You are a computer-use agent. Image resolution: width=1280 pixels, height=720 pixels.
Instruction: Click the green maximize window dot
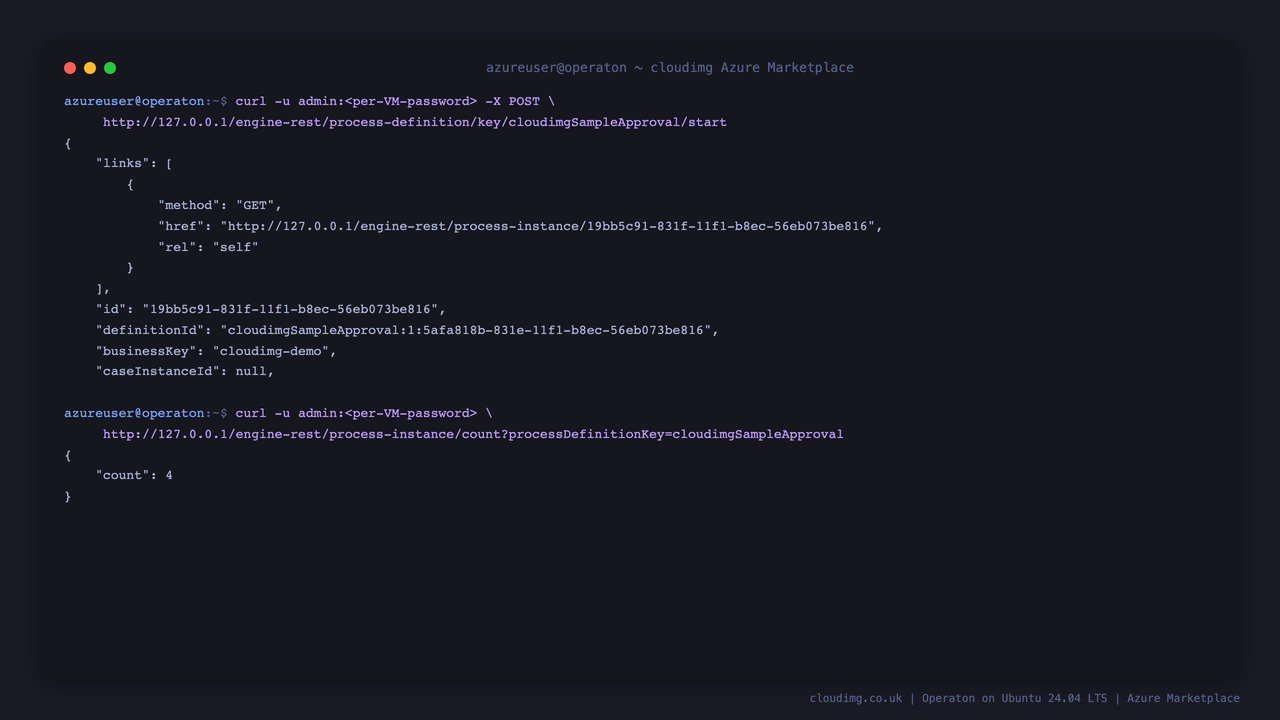click(x=110, y=68)
